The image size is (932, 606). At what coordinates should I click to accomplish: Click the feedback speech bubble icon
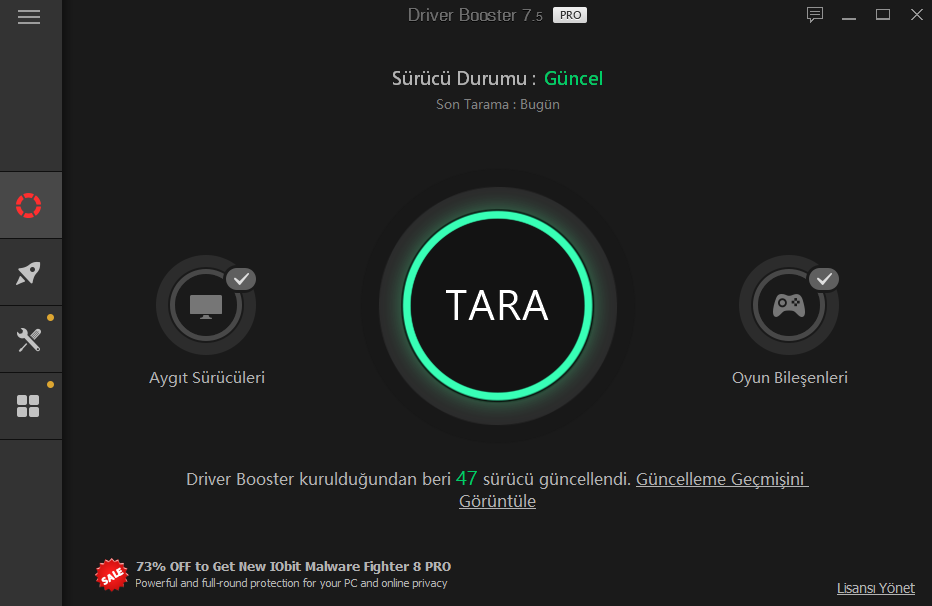(815, 15)
